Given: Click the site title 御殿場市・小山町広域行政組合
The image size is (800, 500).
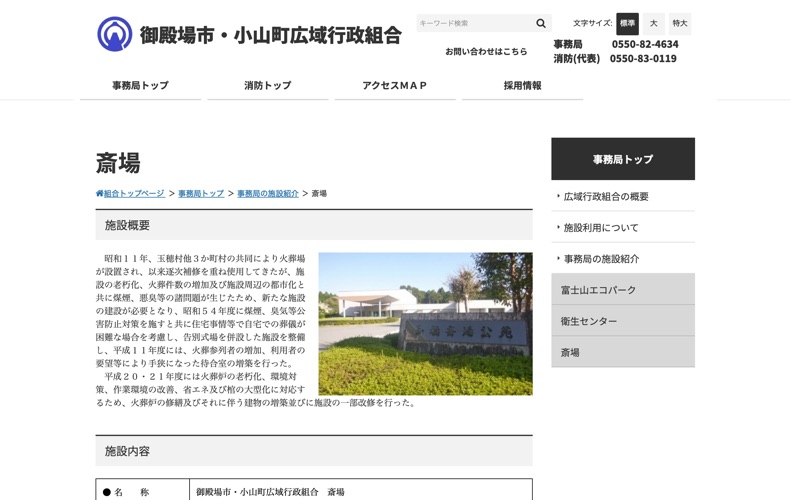Looking at the screenshot, I should click(271, 35).
